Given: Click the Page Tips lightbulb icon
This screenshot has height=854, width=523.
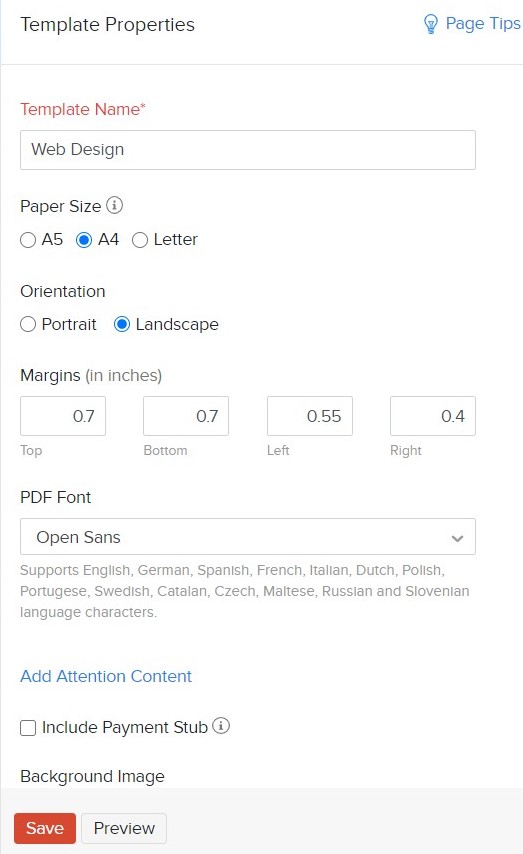Looking at the screenshot, I should pyautogui.click(x=430, y=24).
